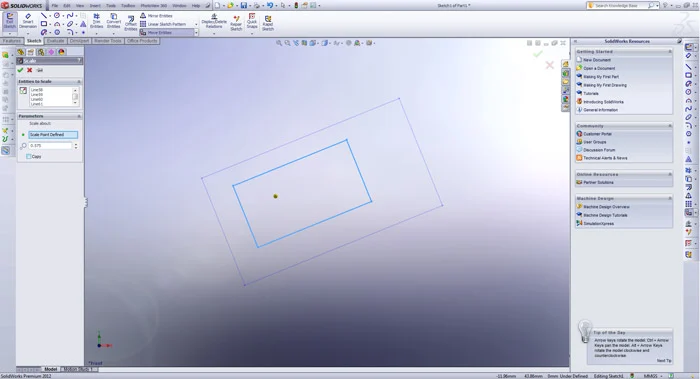Screen dimensions: 700x379
Task: Pin the Scale property panel
Action: pos(39,70)
